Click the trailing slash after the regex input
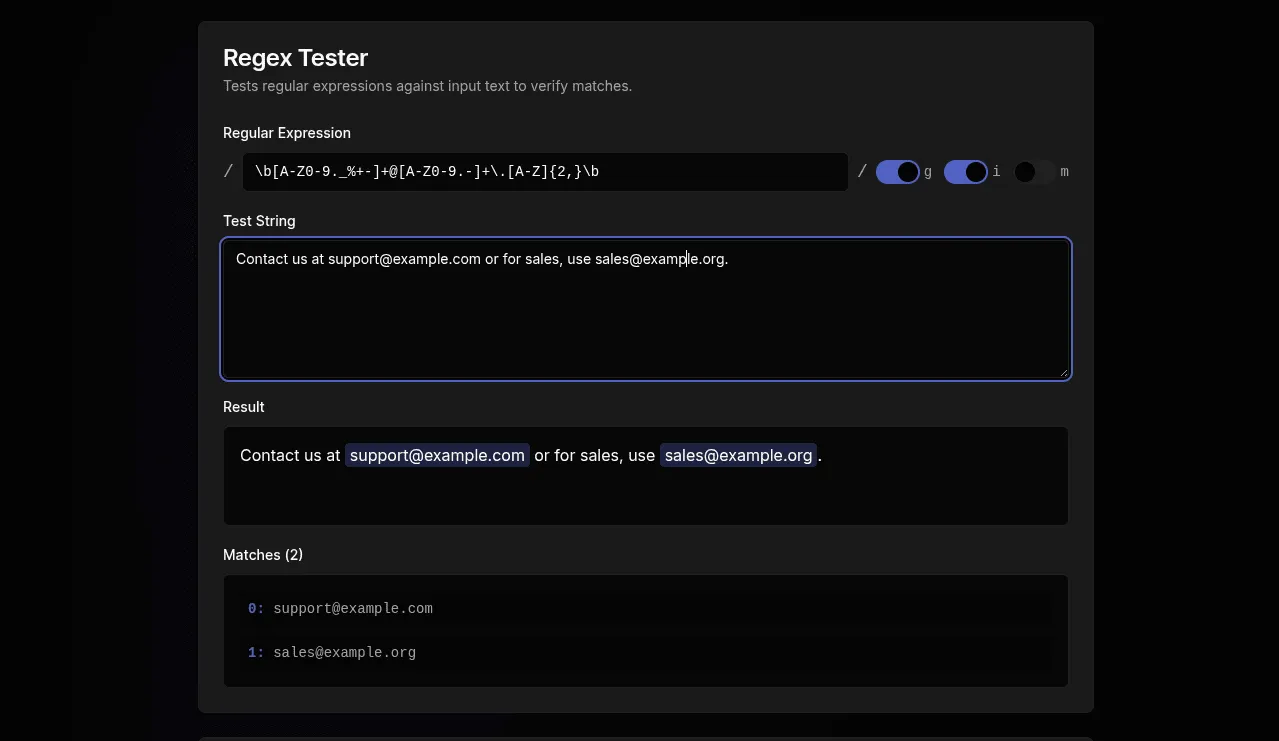 click(x=861, y=171)
